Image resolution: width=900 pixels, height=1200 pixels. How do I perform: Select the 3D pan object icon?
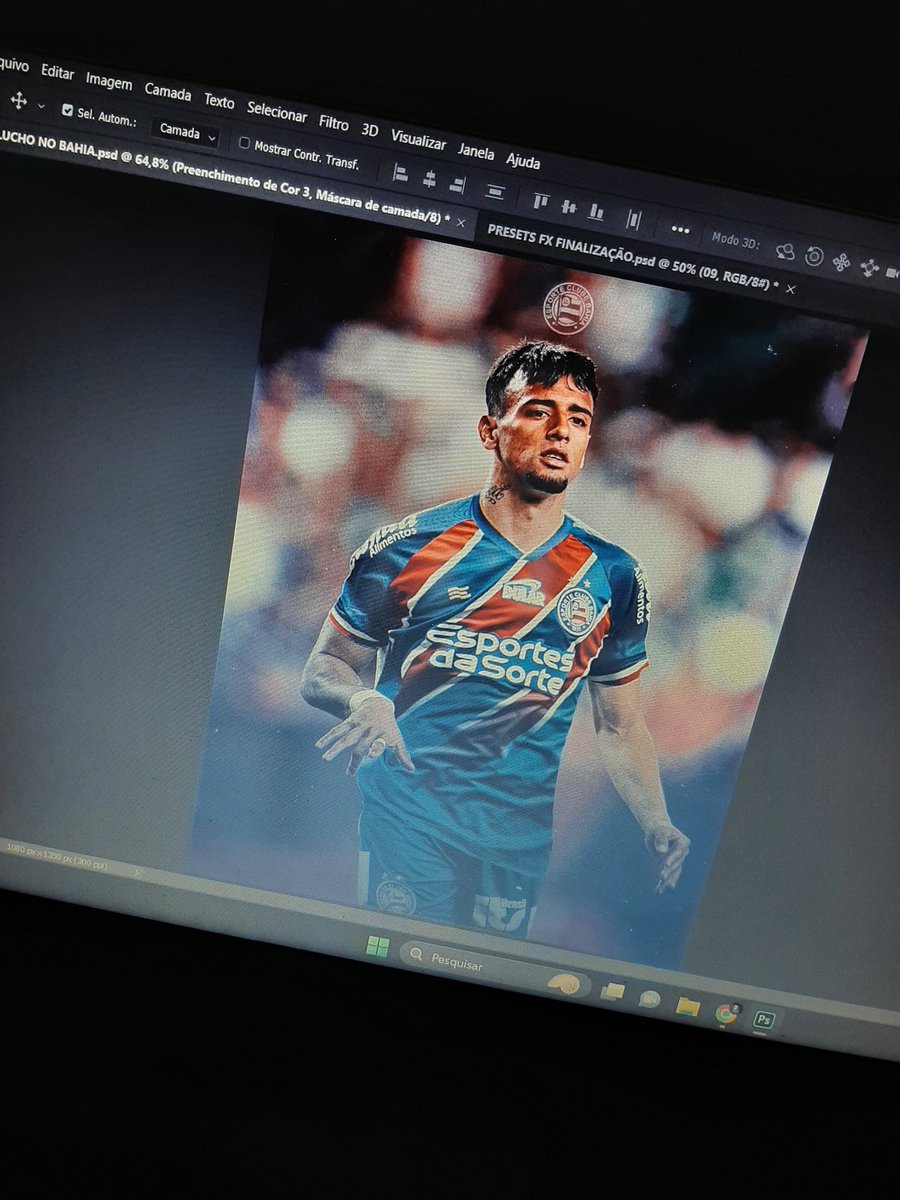click(841, 262)
